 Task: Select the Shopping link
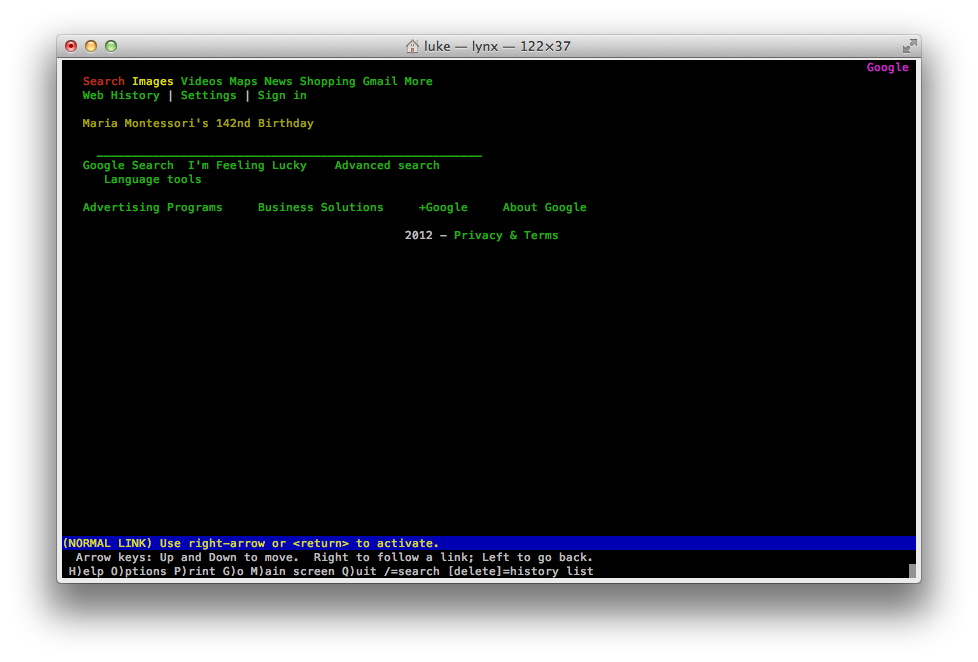tap(327, 82)
